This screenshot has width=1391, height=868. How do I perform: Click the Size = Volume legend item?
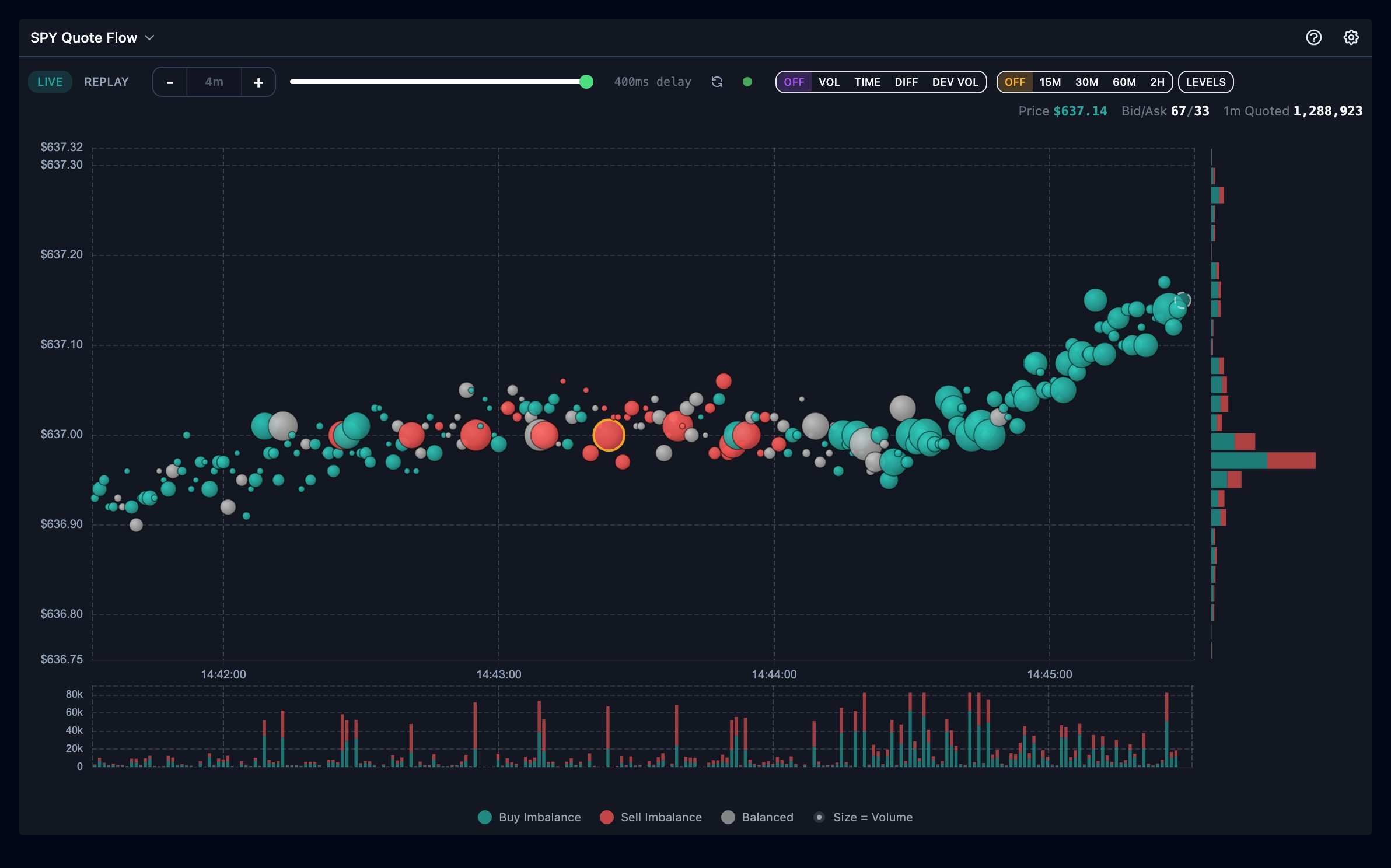point(863,817)
